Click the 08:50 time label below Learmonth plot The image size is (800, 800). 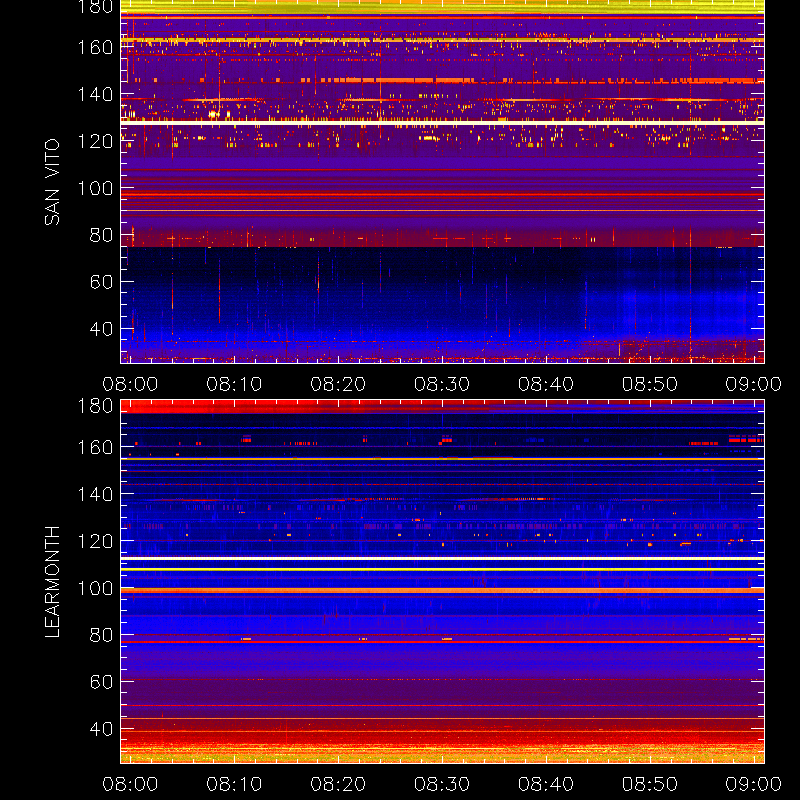click(x=649, y=784)
